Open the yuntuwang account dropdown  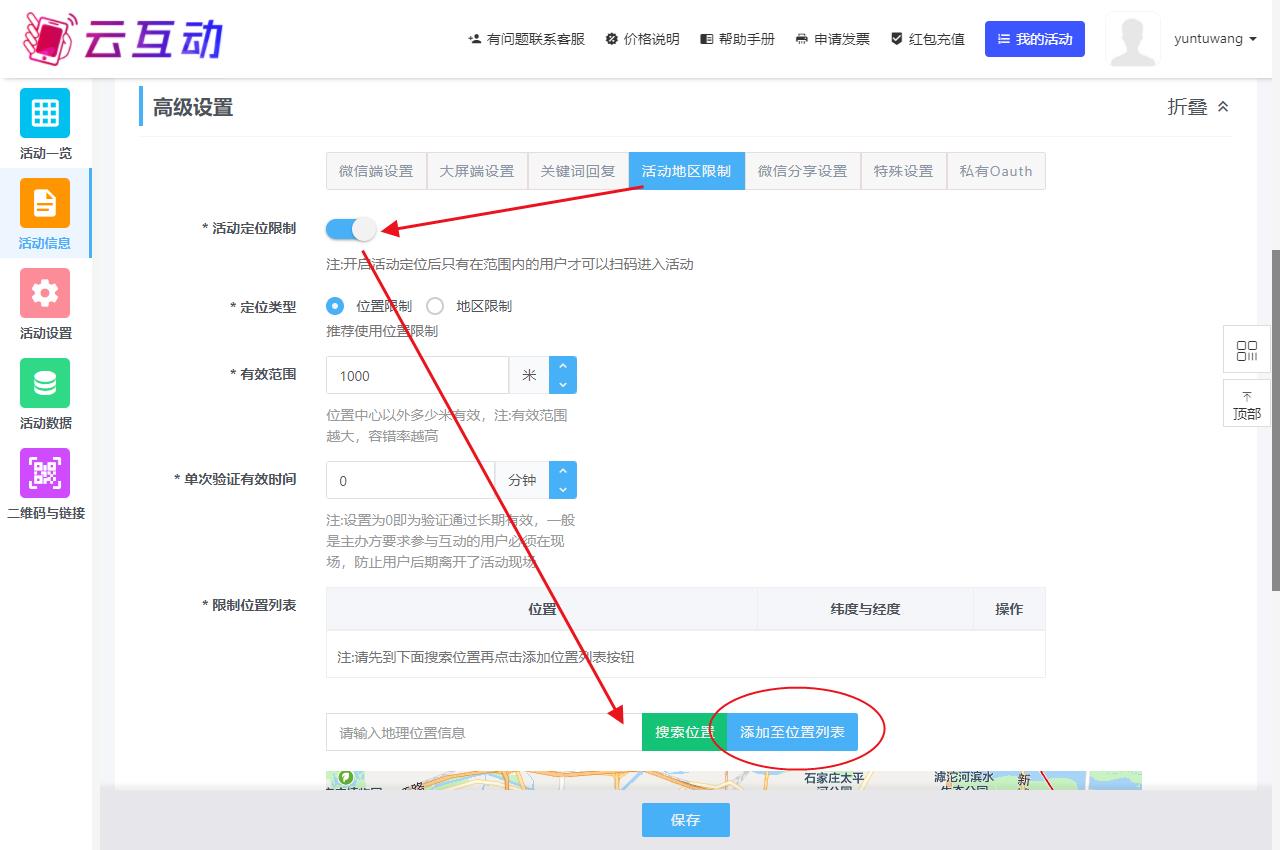[1215, 39]
